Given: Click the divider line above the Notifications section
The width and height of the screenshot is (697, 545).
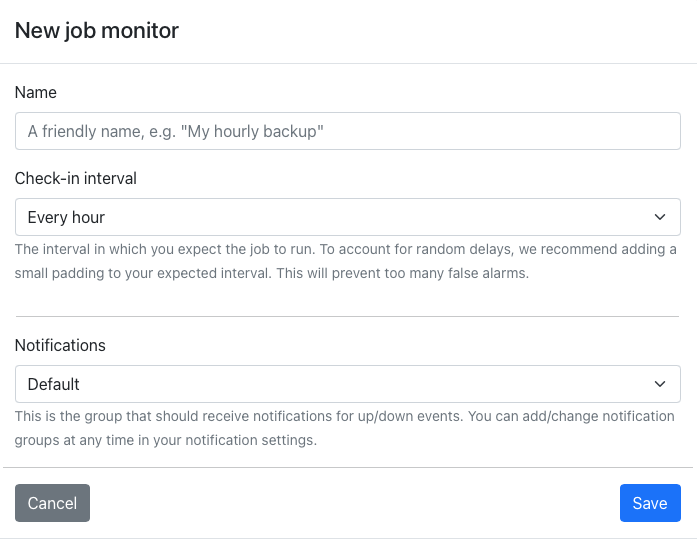Looking at the screenshot, I should pyautogui.click(x=348, y=317).
